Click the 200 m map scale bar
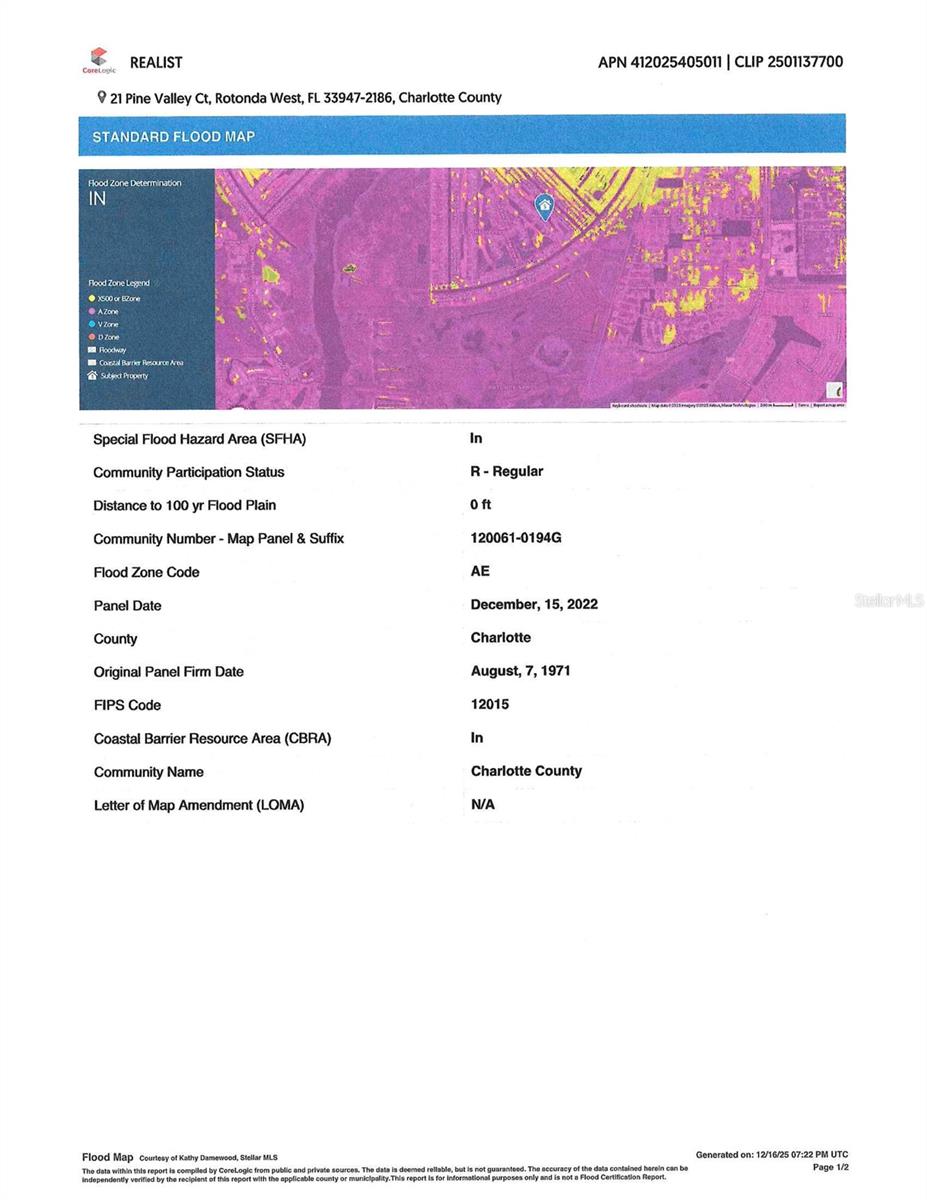The image size is (927, 1200). click(x=775, y=406)
